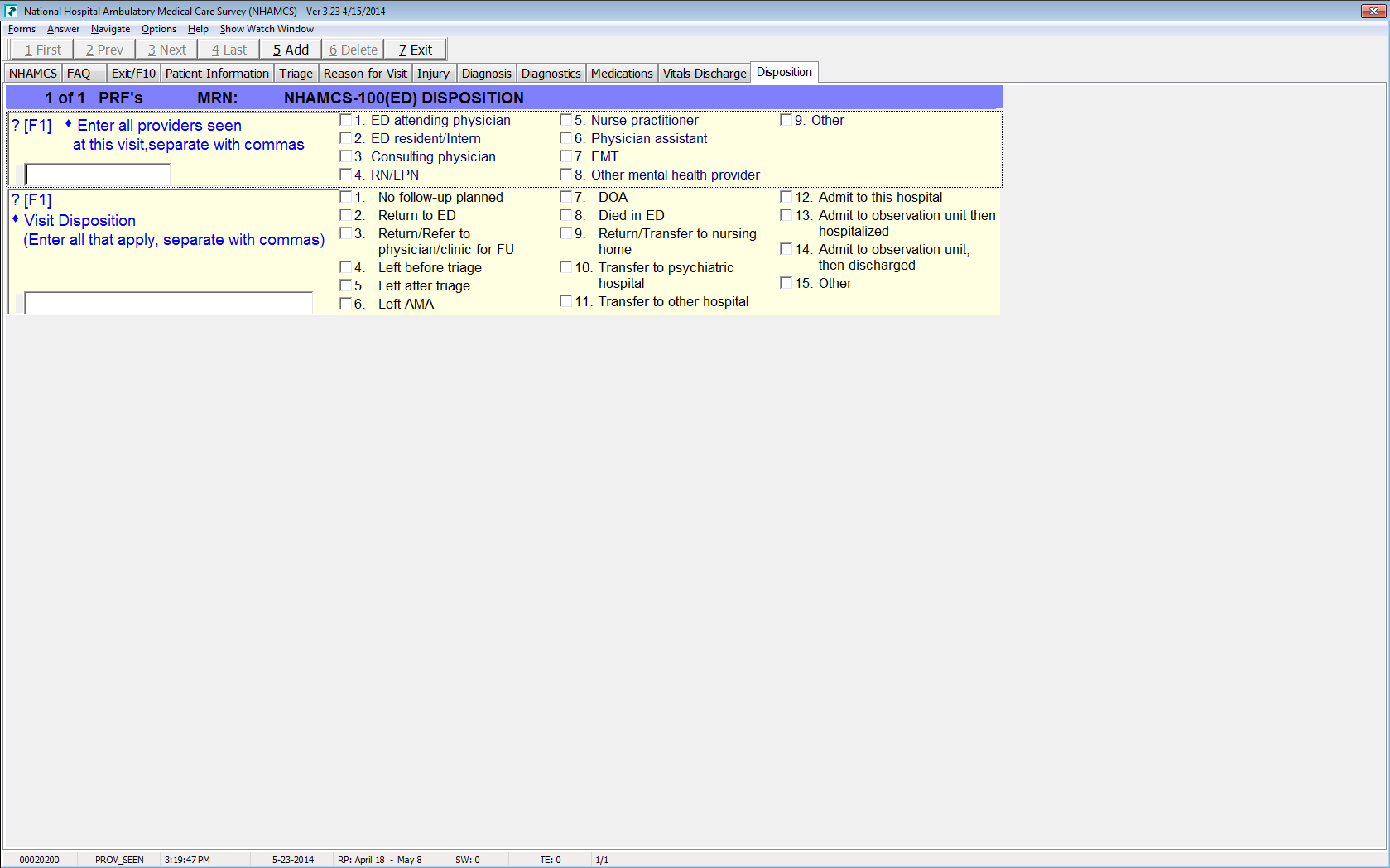The image size is (1390, 868).
Task: Check the Nurse practitioner box
Action: click(566, 120)
